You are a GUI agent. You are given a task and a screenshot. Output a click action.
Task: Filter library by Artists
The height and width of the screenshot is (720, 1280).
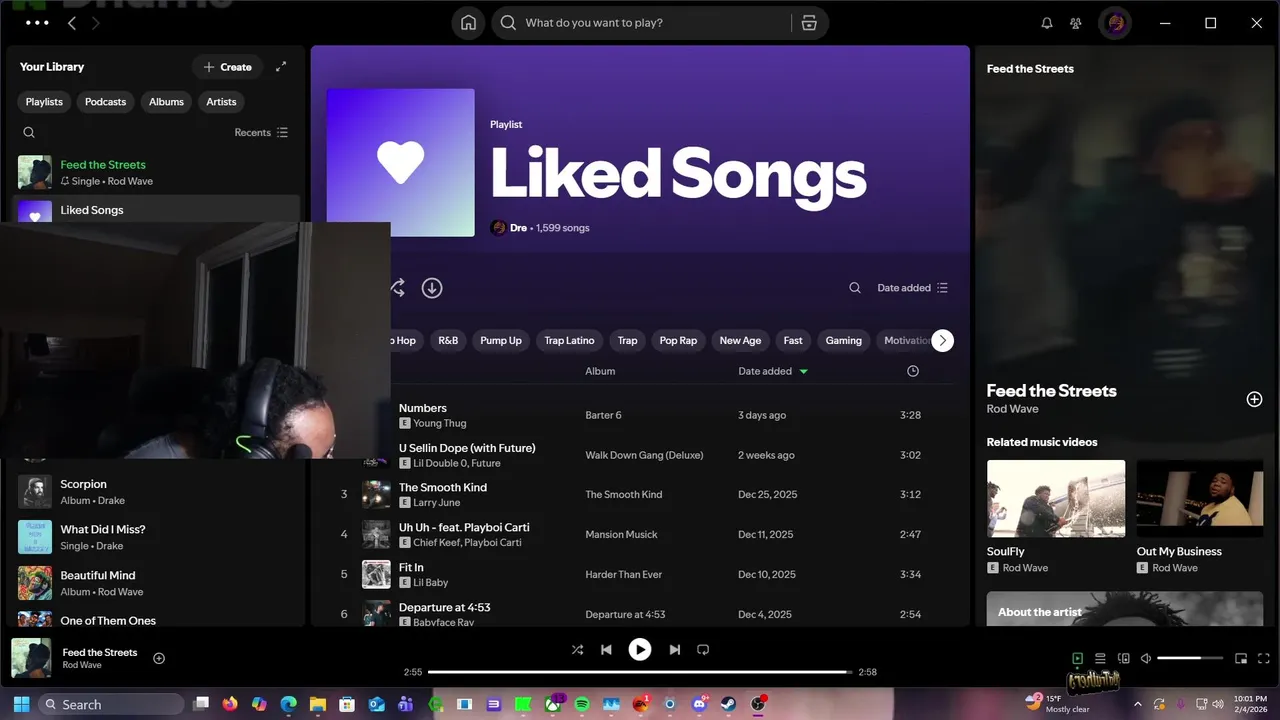point(221,102)
